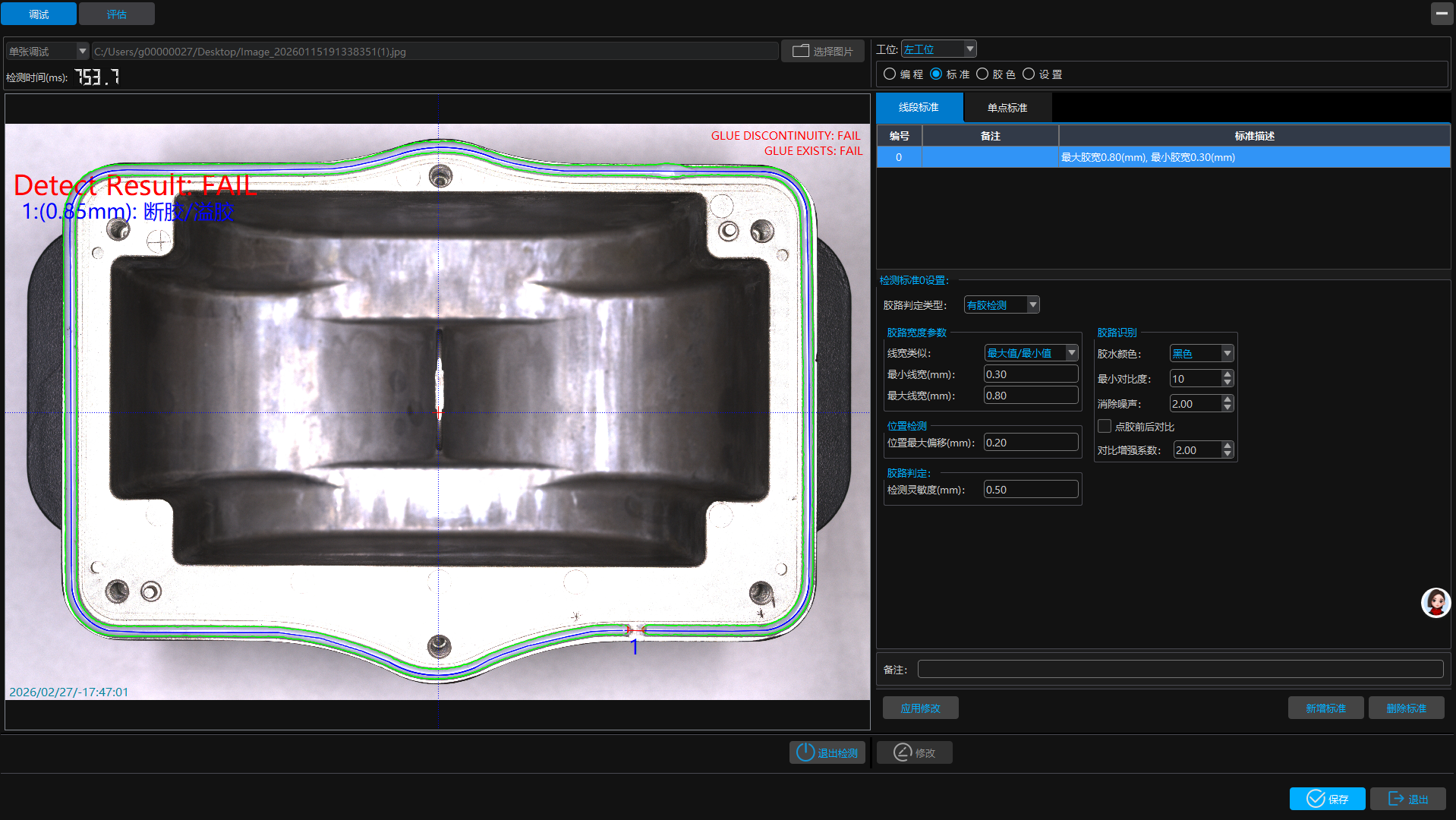The image size is (1456, 820).
Task: Click the 应用修改 button
Action: [x=920, y=708]
